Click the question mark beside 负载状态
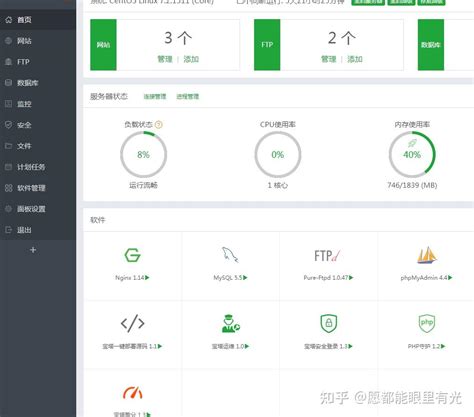The width and height of the screenshot is (474, 417). point(159,125)
